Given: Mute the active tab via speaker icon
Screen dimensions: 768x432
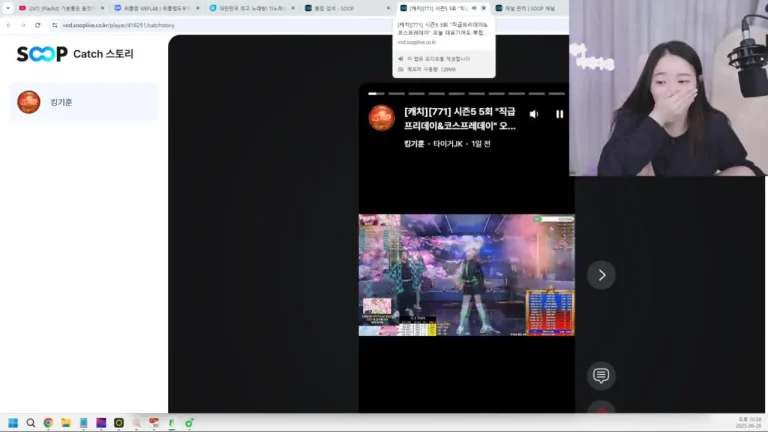Looking at the screenshot, I should tap(474, 8).
